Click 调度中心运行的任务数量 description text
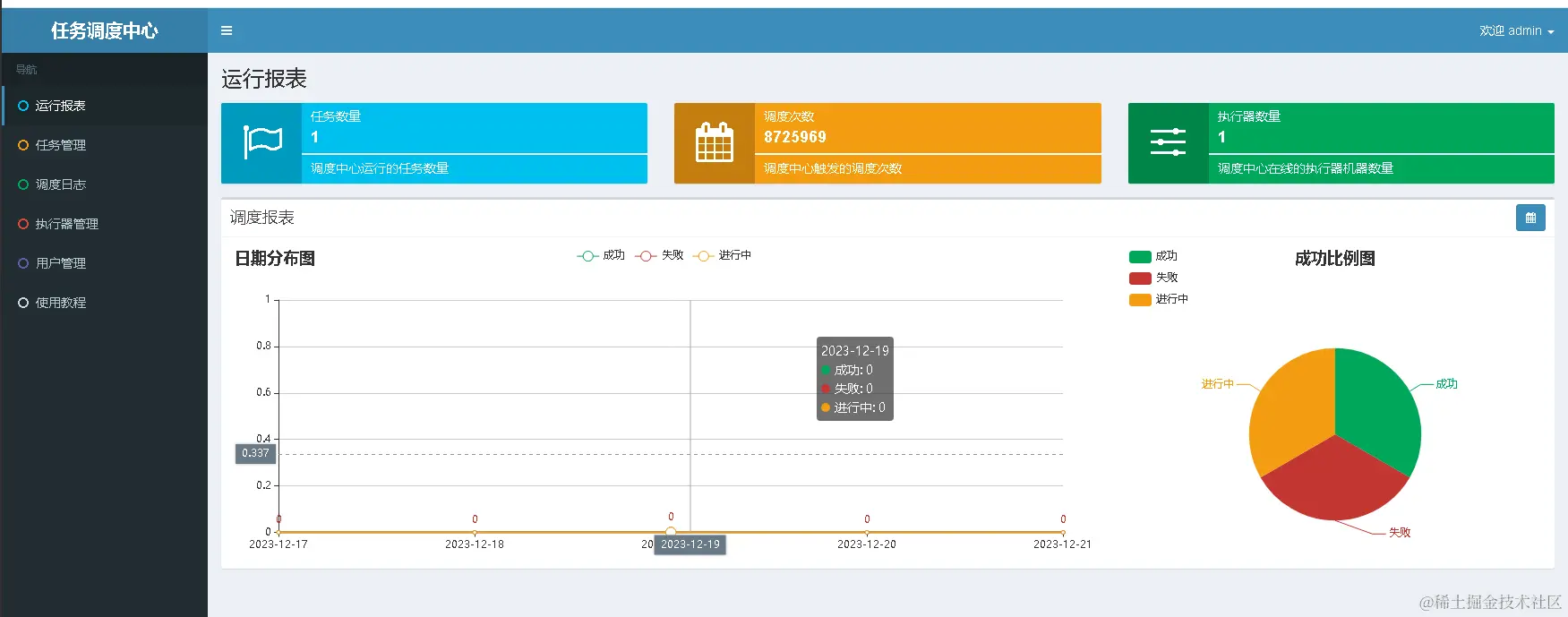The height and width of the screenshot is (617, 1568). [380, 168]
